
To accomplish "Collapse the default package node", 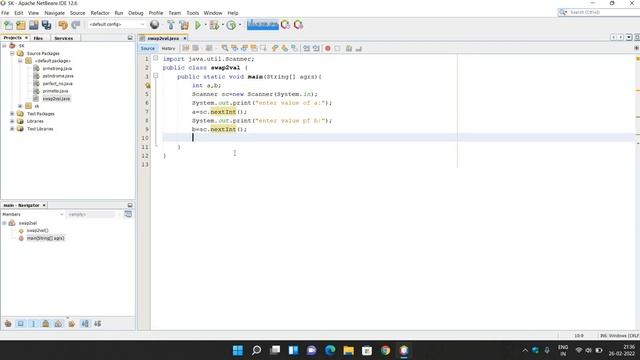I will (20, 61).
